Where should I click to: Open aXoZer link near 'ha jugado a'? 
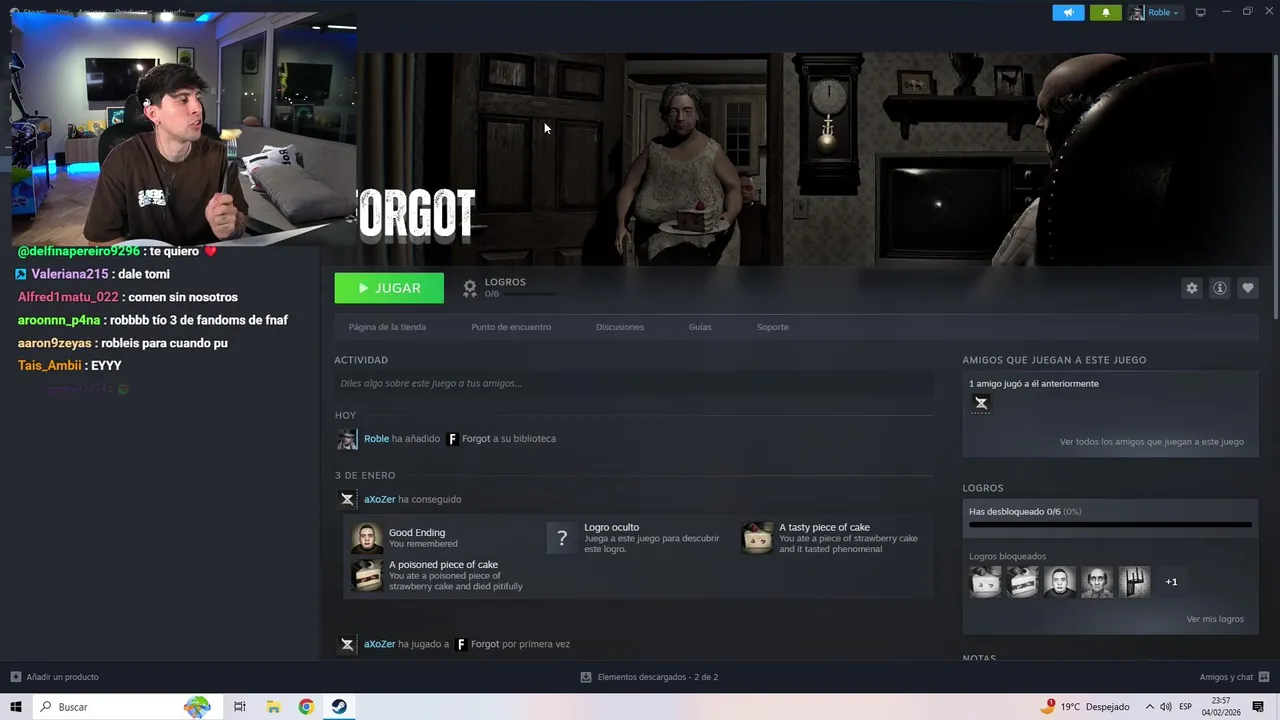pos(379,644)
